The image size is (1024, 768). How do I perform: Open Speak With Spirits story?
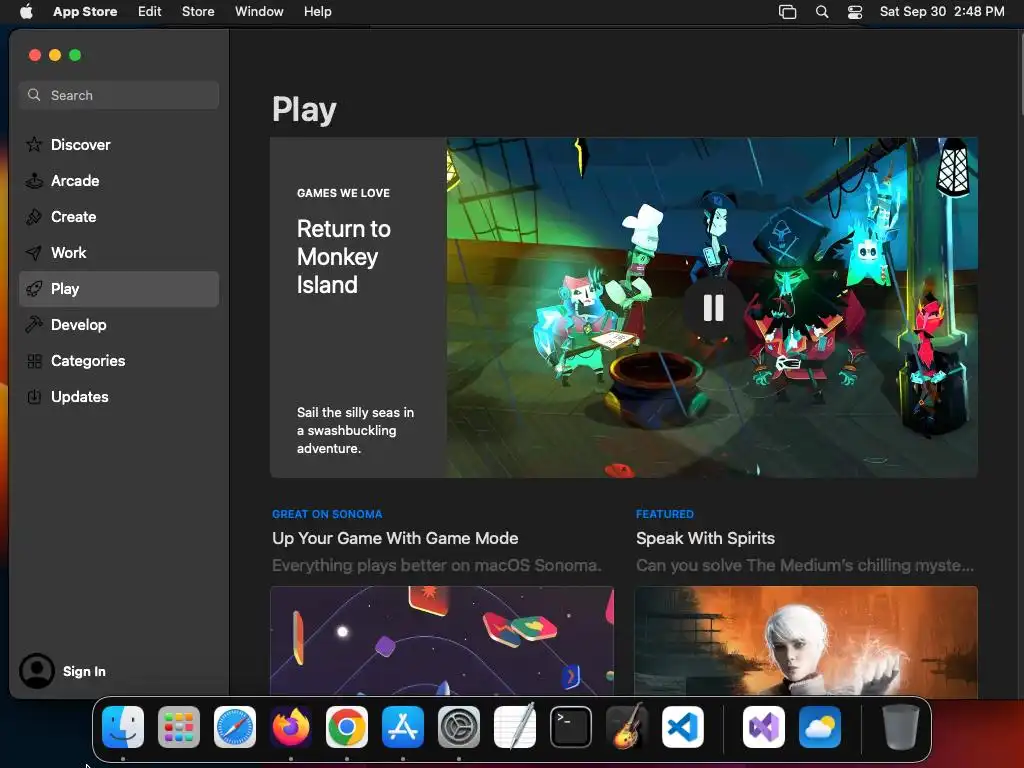(x=705, y=538)
